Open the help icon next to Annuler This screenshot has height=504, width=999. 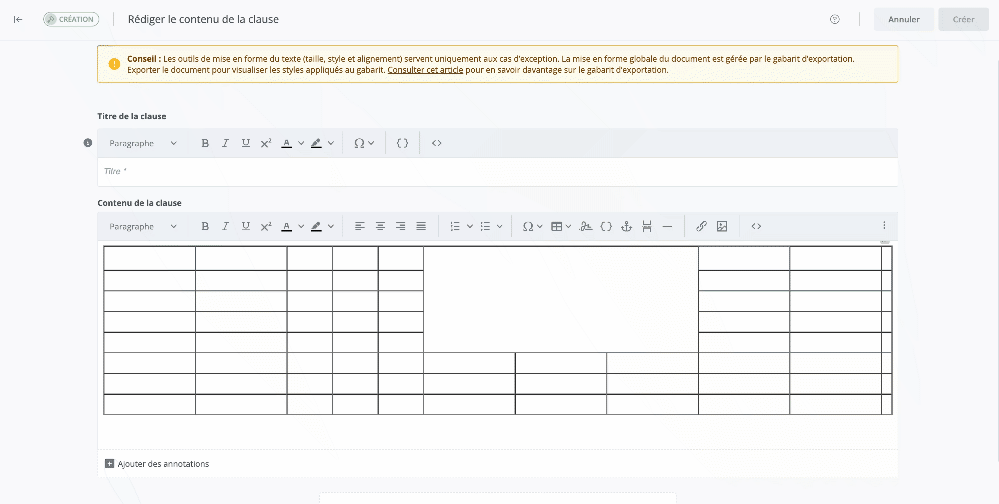pyautogui.click(x=835, y=19)
